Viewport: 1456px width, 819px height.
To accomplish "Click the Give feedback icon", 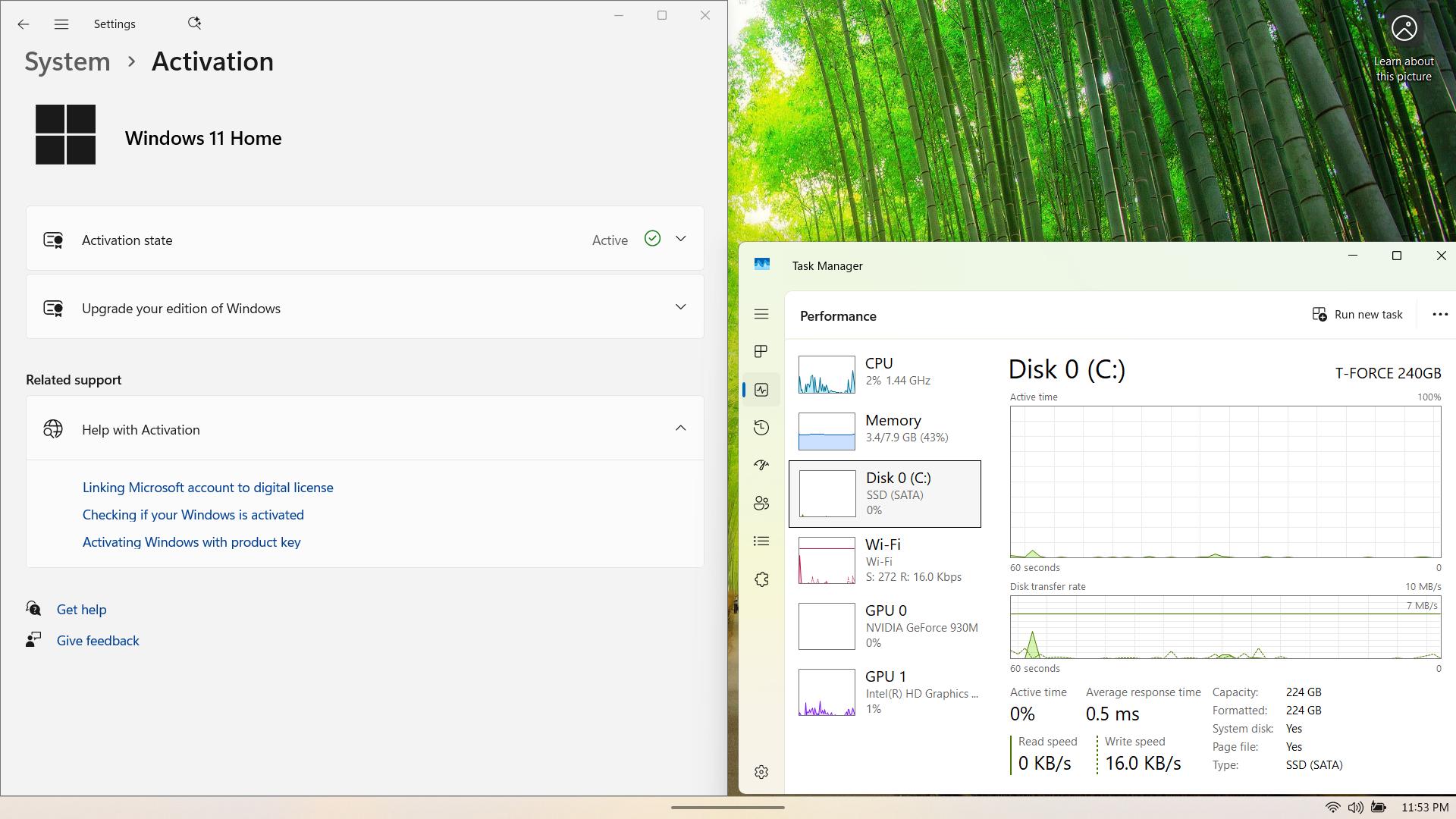I will (33, 640).
